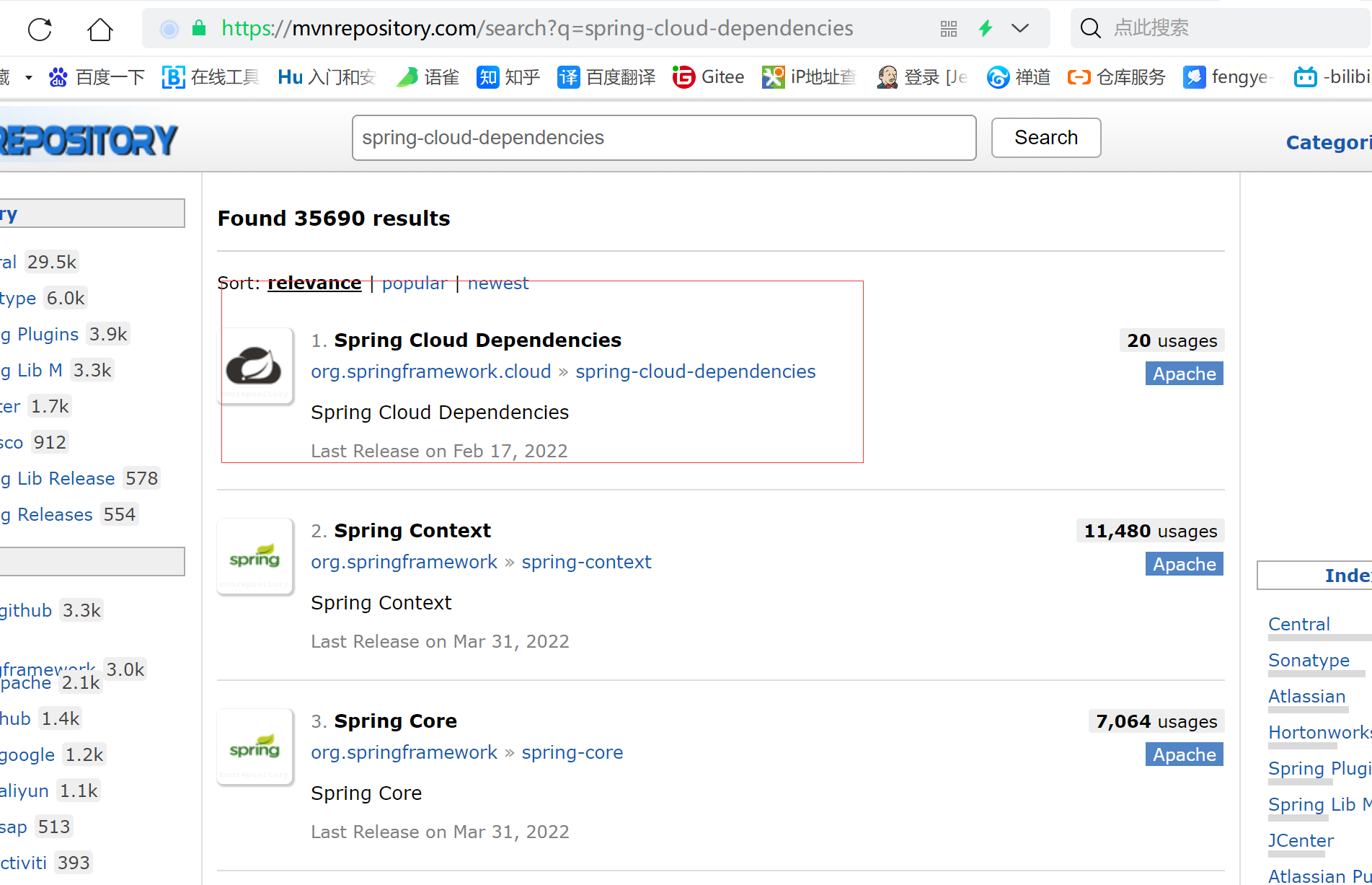Click Spring Core logo thumbnail
Image resolution: width=1372 pixels, height=885 pixels.
tap(255, 747)
